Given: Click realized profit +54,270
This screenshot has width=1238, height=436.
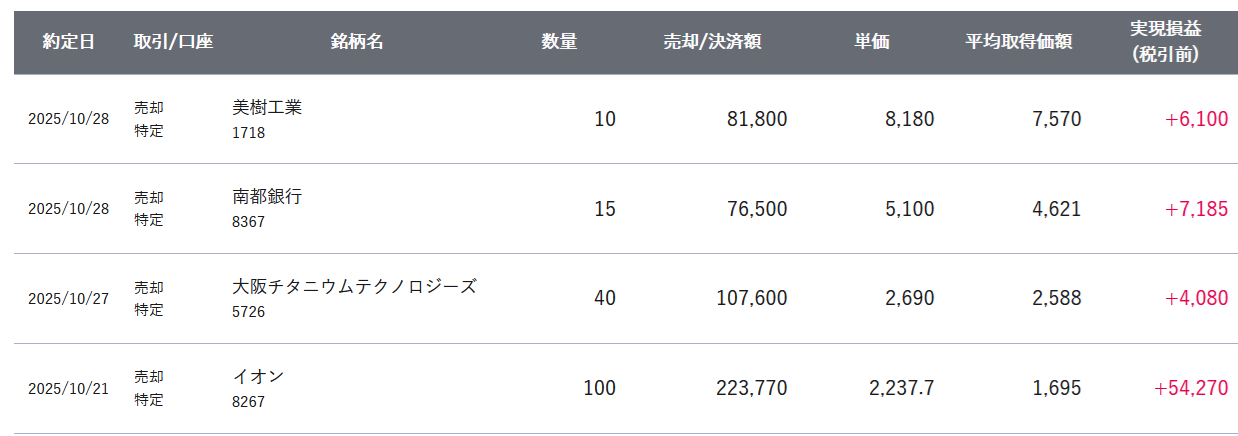Looking at the screenshot, I should (x=1191, y=388).
